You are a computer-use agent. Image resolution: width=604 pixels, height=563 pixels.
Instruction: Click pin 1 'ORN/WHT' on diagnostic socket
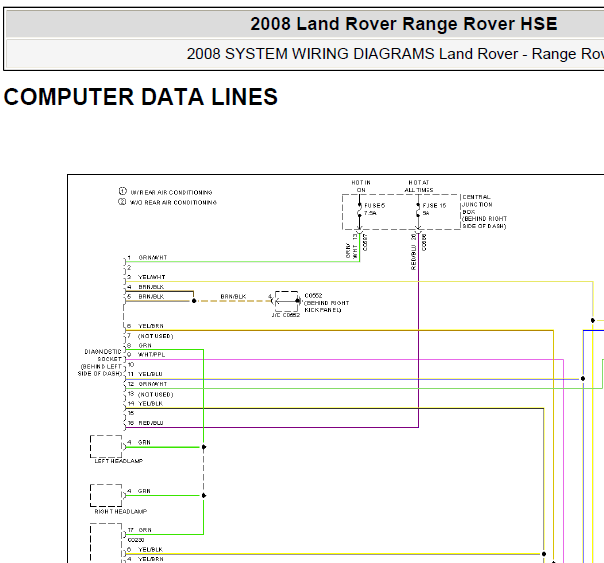(153, 257)
